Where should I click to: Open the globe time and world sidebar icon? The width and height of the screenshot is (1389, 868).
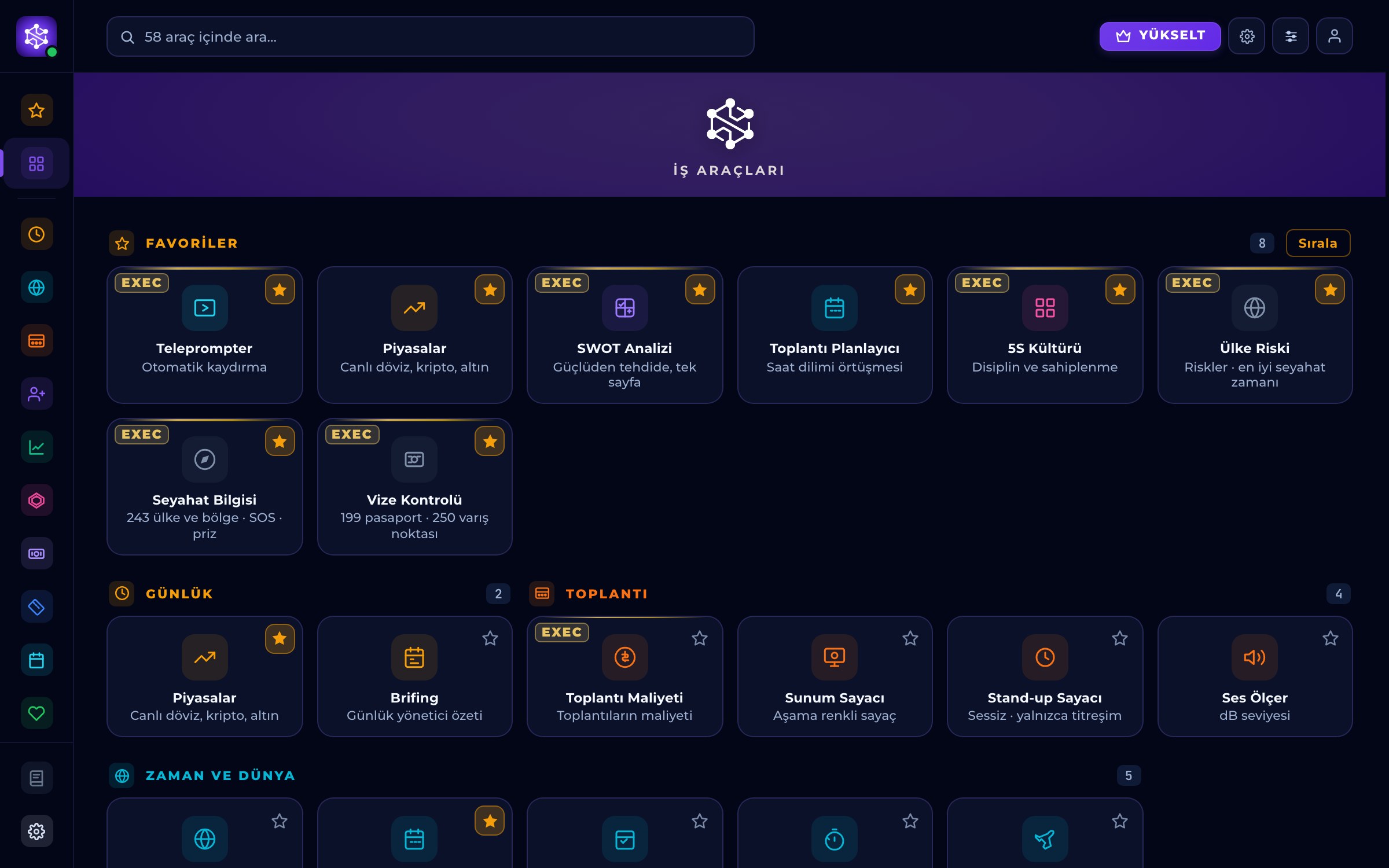[x=36, y=288]
